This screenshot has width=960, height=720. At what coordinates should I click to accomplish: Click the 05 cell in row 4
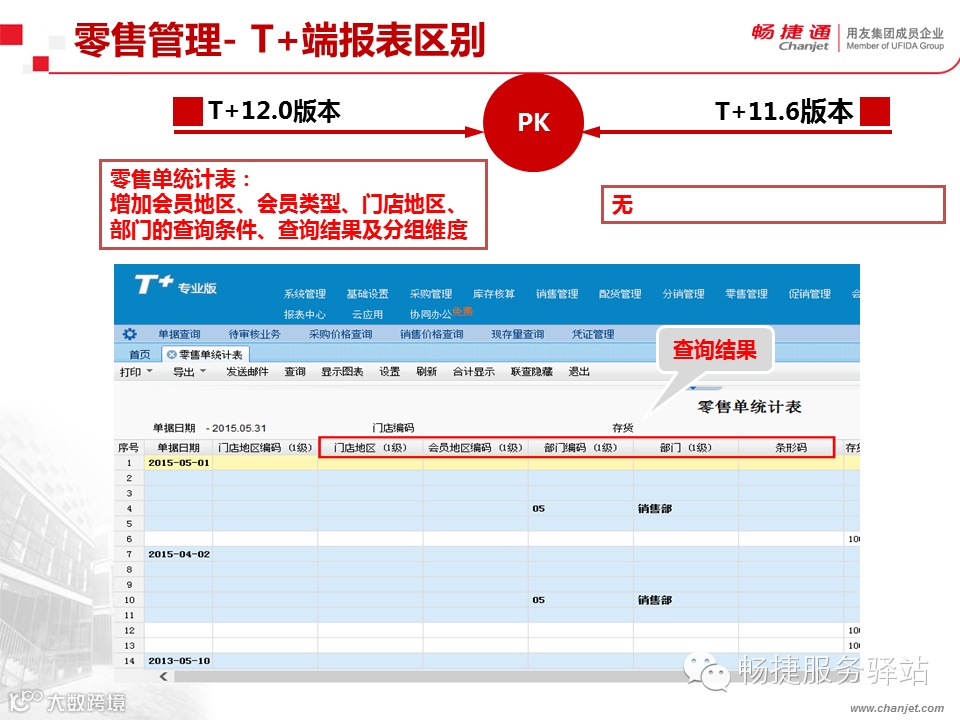(580, 508)
